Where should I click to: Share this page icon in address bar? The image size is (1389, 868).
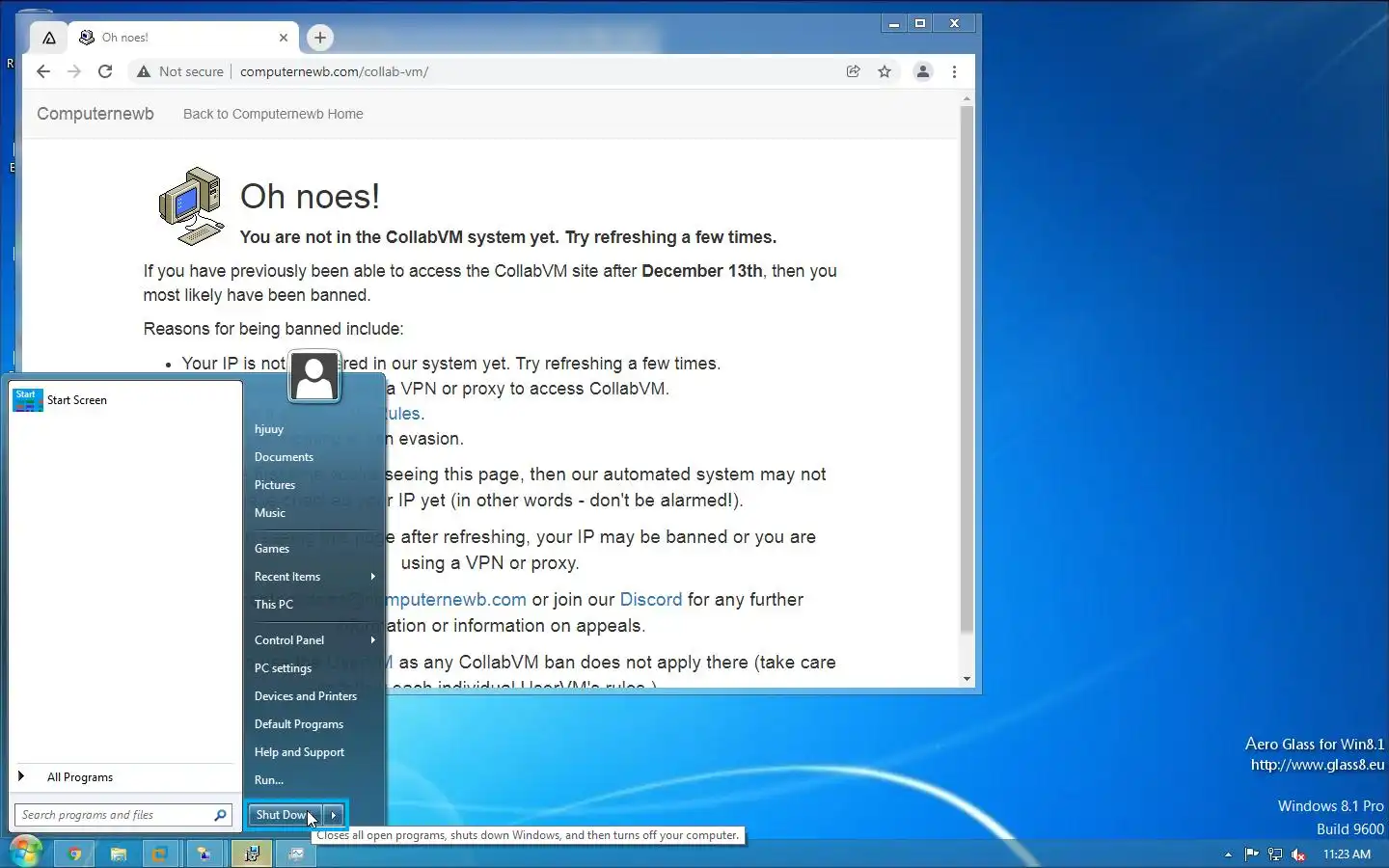tap(853, 71)
